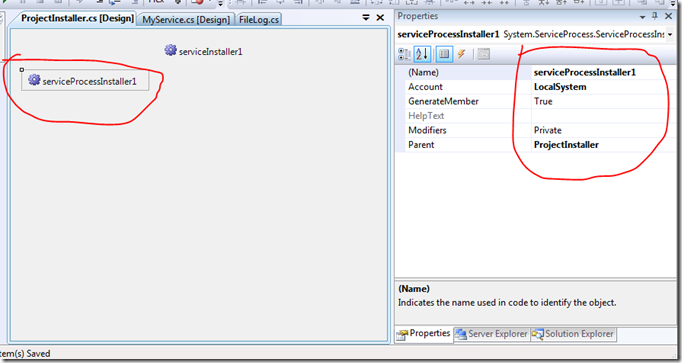Toggle auto-hide pin on Properties panel

tap(655, 16)
